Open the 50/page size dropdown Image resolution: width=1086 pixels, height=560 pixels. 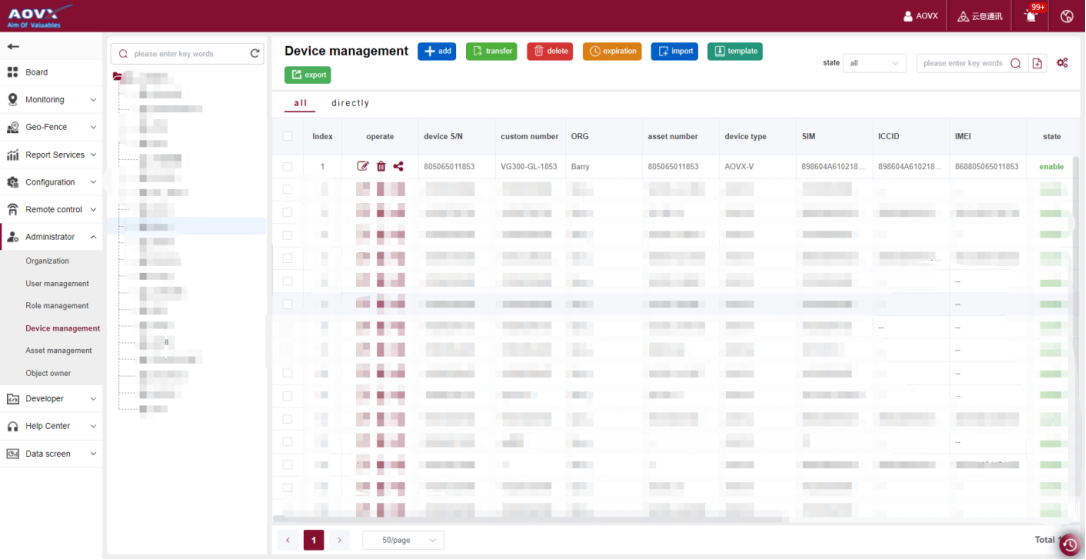[403, 540]
